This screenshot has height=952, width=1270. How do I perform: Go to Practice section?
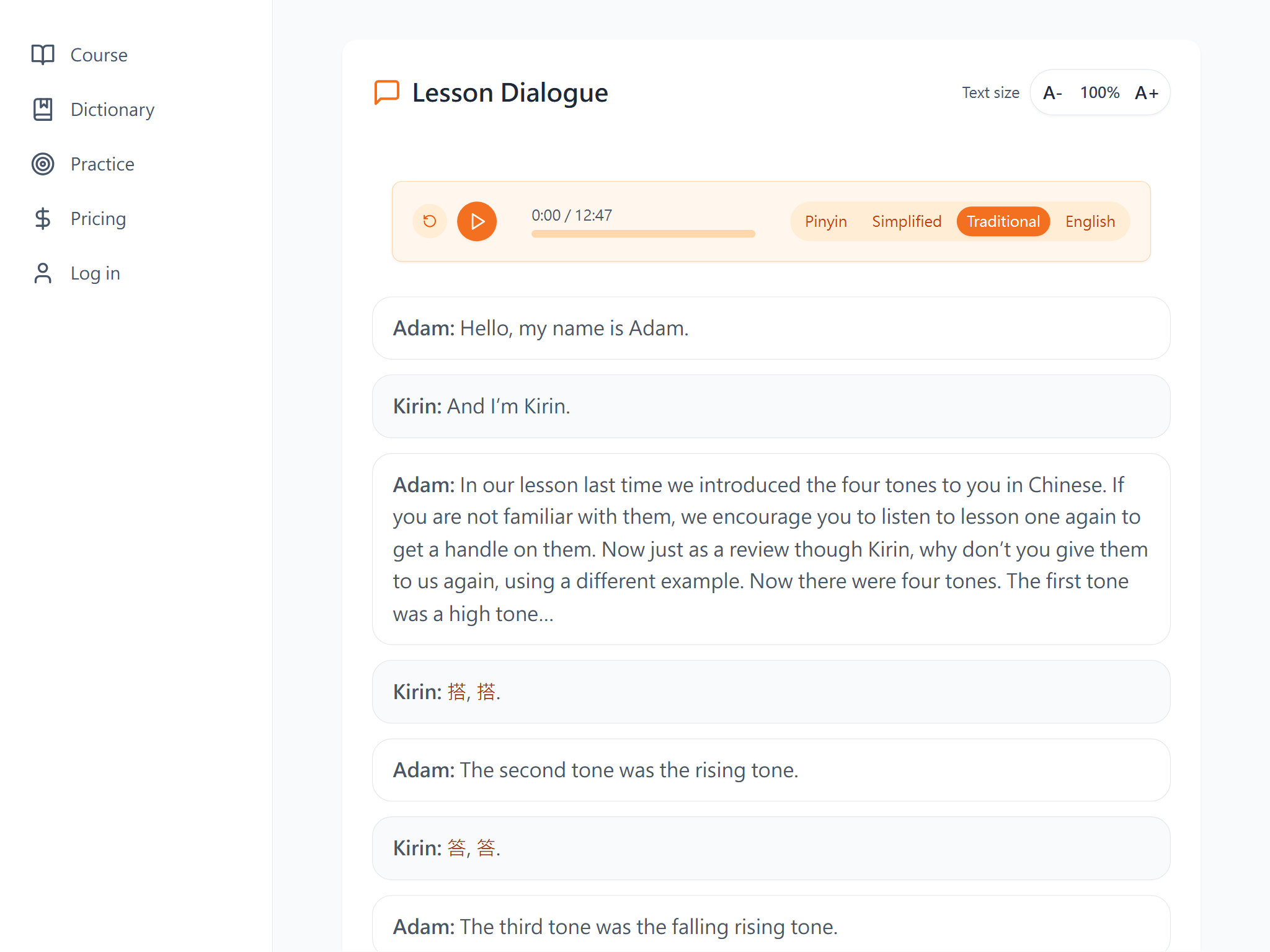point(102,164)
